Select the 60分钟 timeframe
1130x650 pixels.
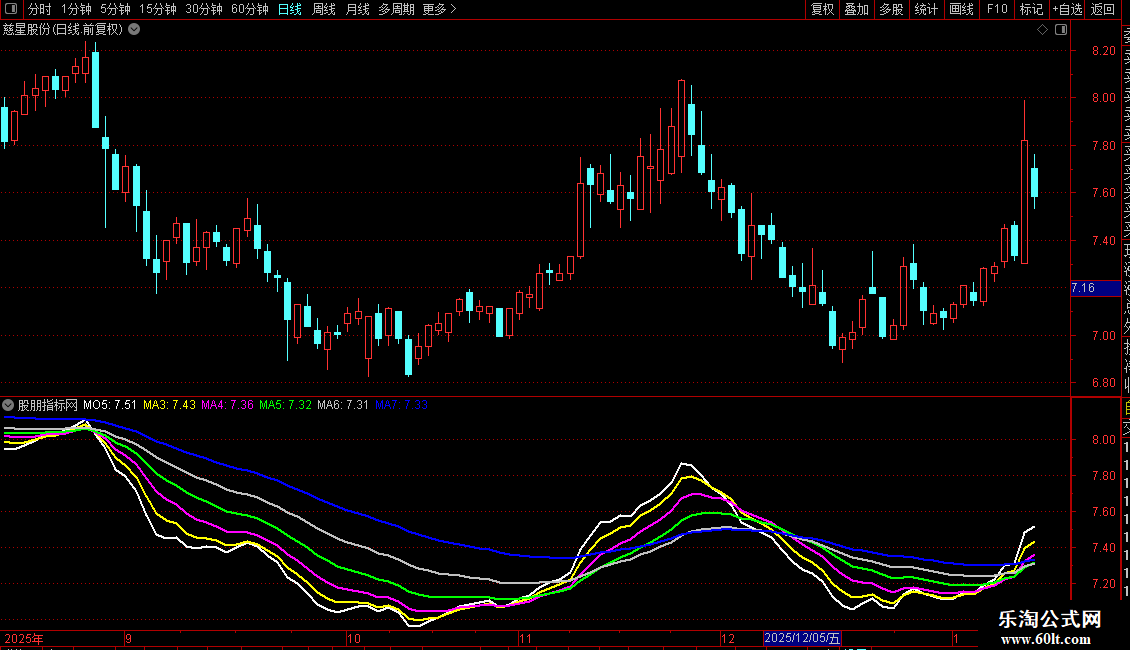[x=249, y=9]
